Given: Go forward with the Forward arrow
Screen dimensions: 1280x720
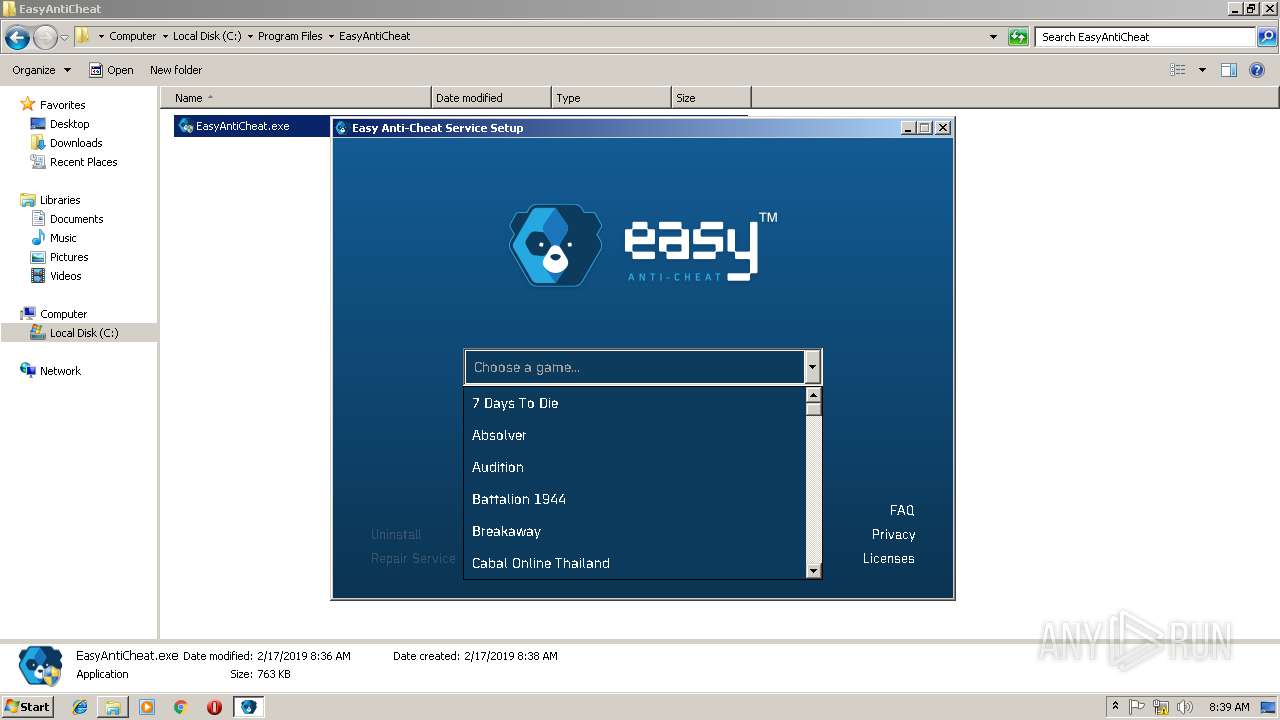Looking at the screenshot, I should coord(45,37).
